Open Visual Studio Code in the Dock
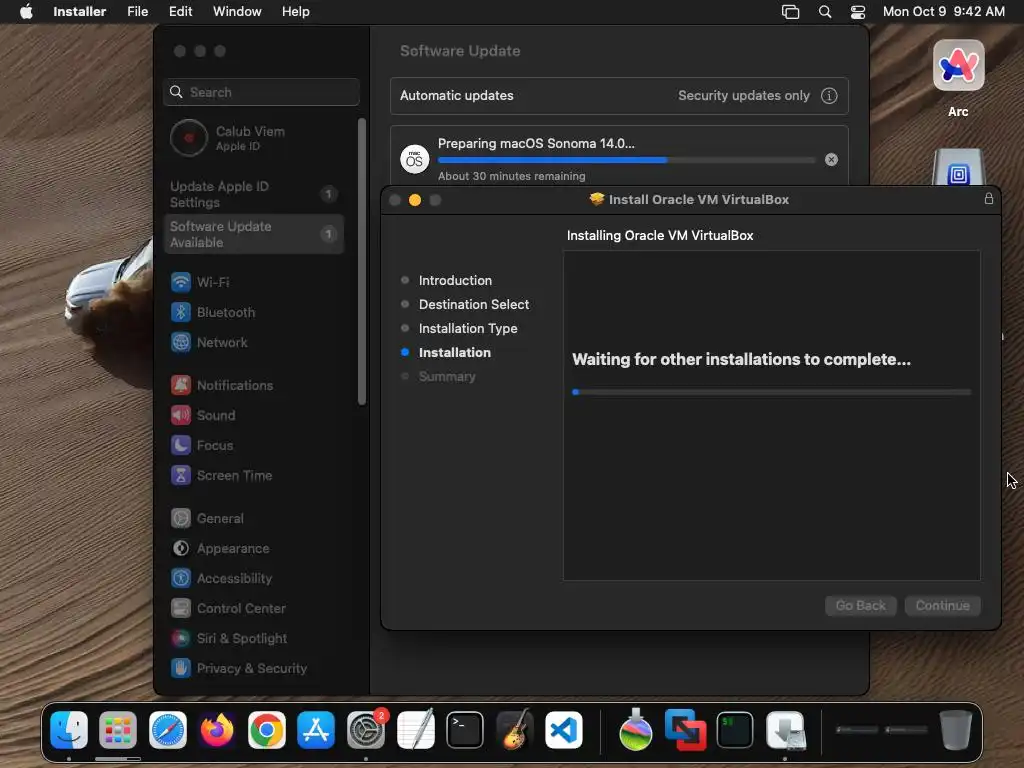The image size is (1024, 768). pos(564,729)
